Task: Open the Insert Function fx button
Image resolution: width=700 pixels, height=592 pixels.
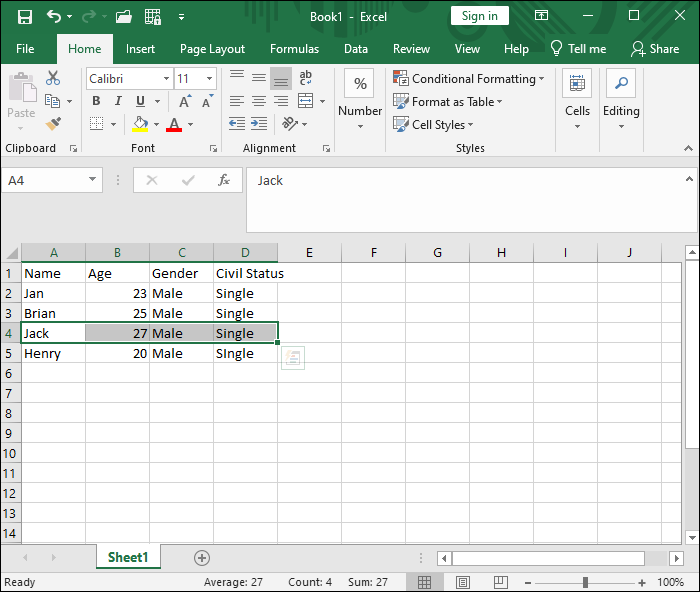Action: point(224,180)
